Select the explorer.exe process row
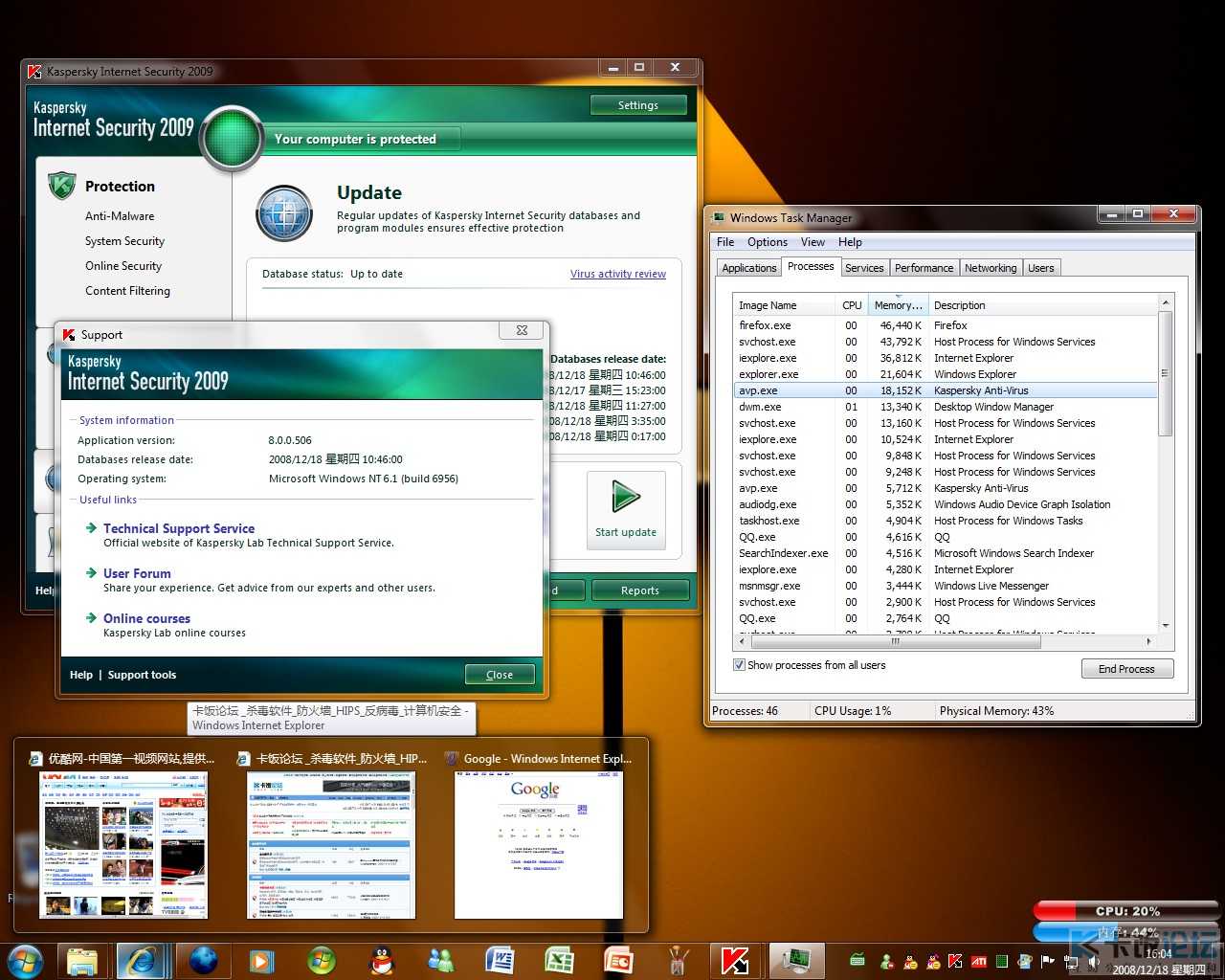The width and height of the screenshot is (1225, 980). (945, 374)
